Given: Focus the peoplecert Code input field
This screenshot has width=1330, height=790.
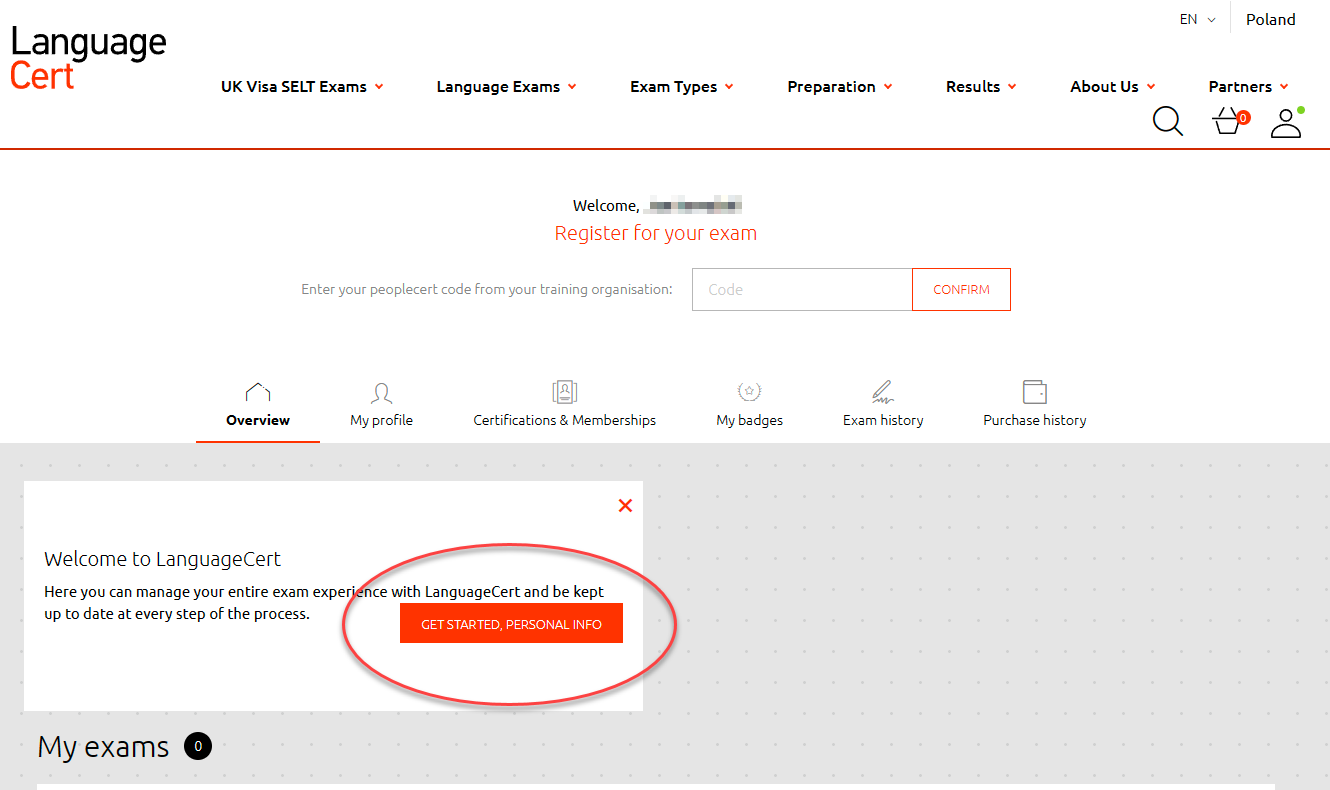Looking at the screenshot, I should tap(802, 289).
